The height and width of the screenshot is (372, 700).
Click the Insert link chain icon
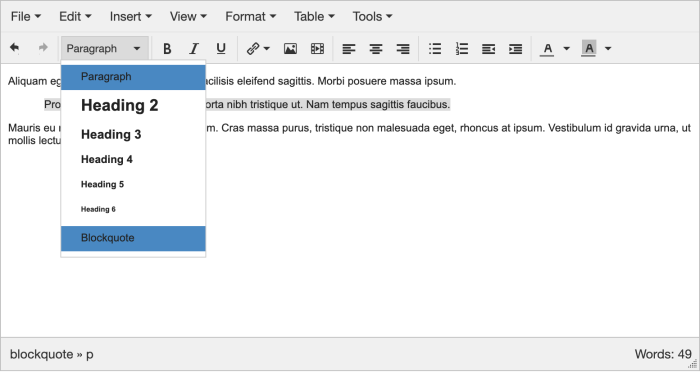(x=253, y=48)
